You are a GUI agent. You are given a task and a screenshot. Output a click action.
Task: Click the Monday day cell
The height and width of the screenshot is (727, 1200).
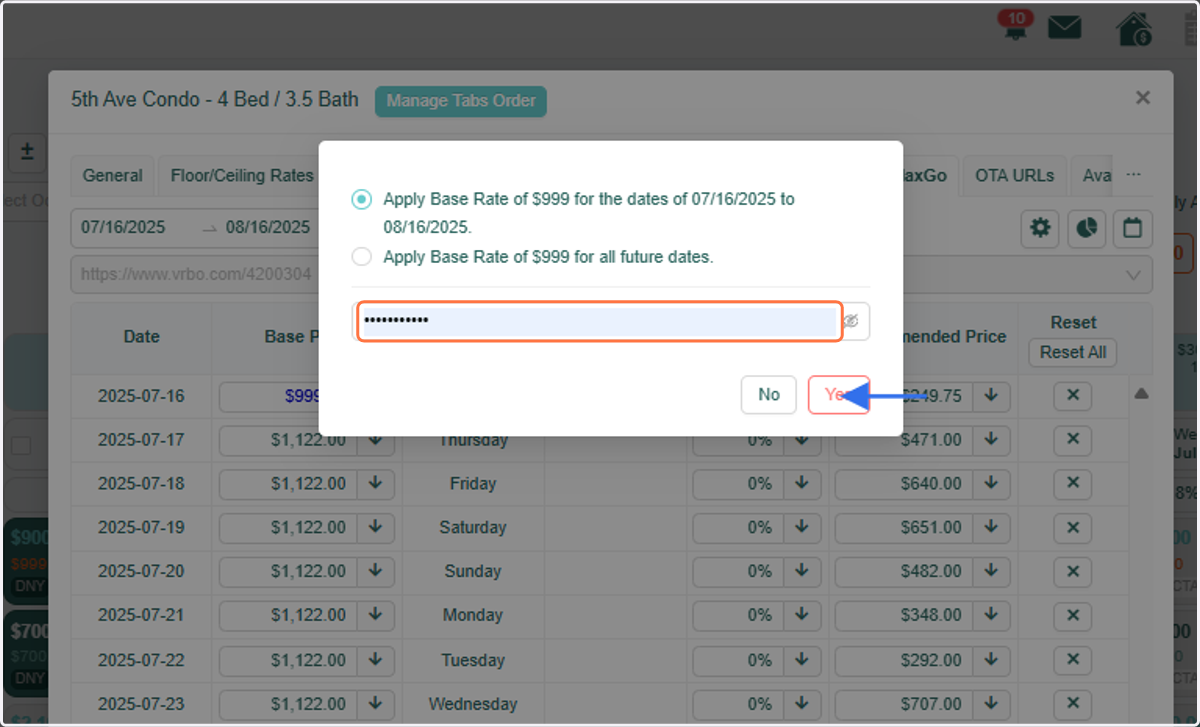(473, 615)
